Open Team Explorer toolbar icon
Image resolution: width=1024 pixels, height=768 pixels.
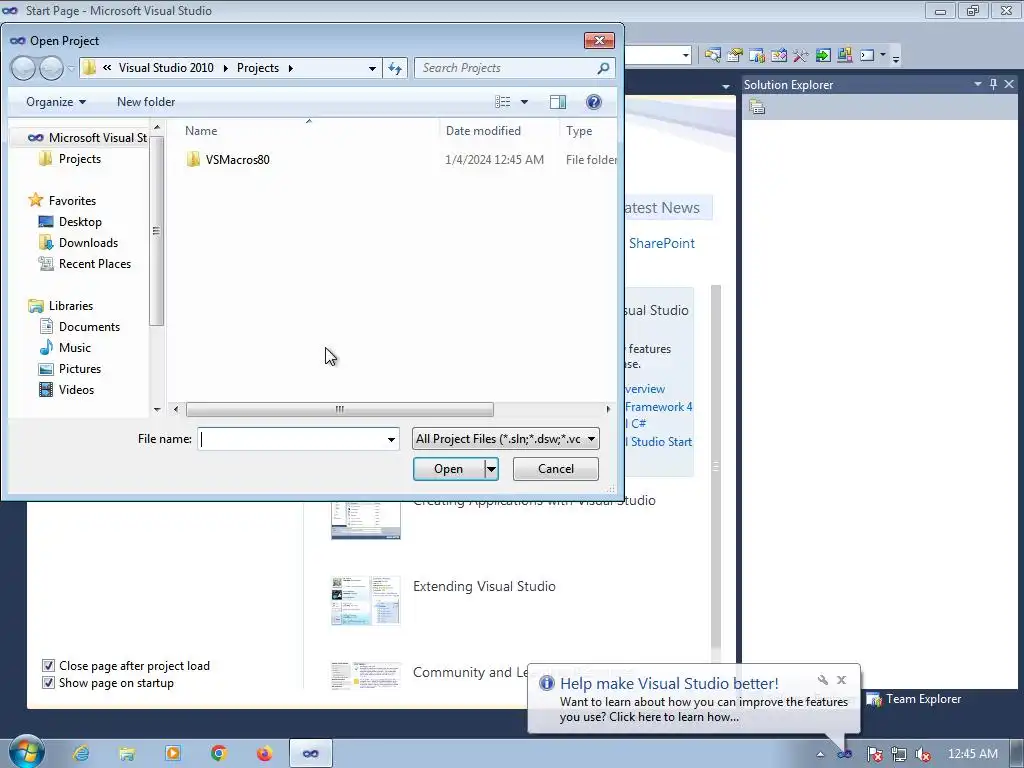tap(757, 55)
